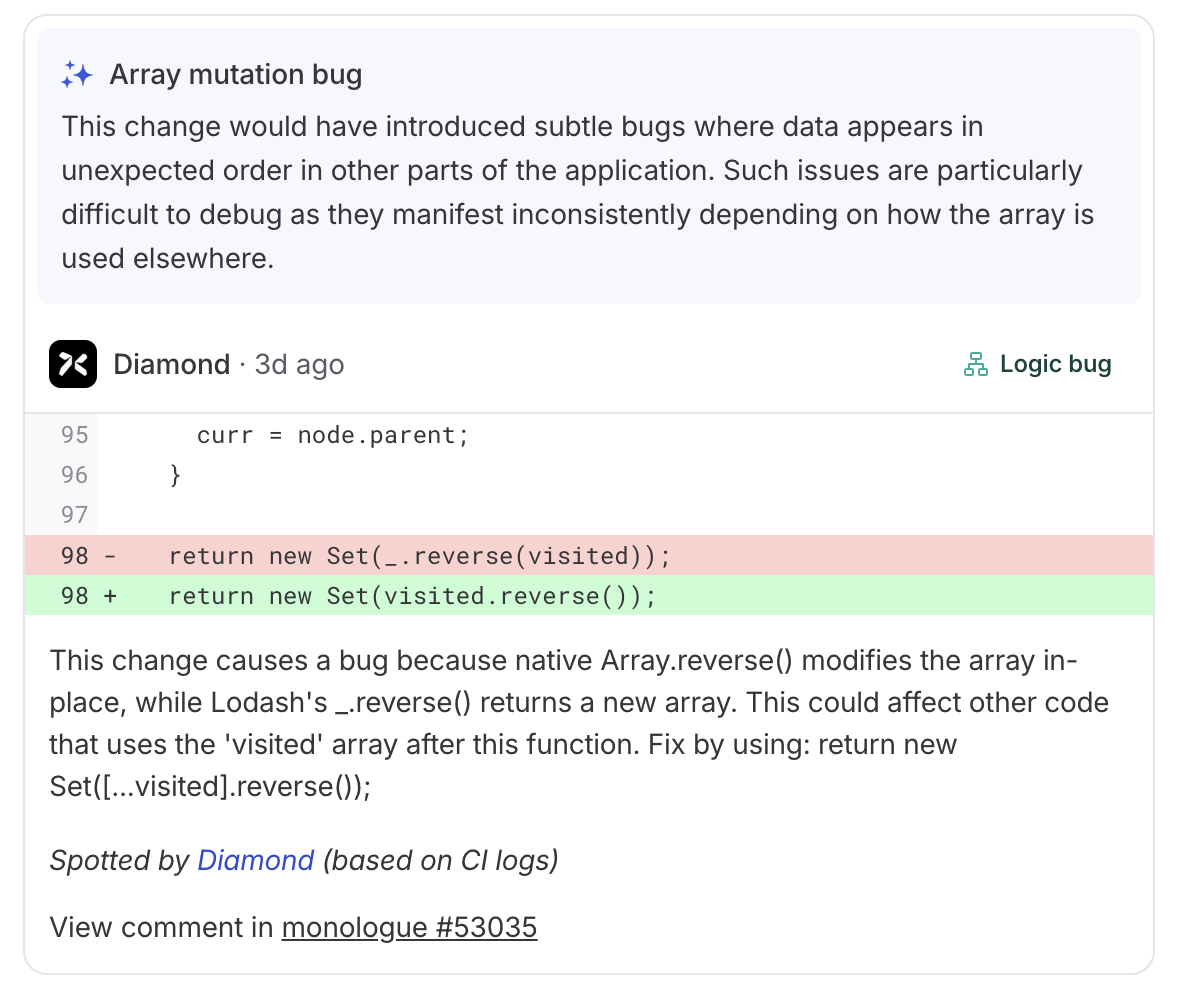
Task: Open the monologue #53035 link
Action: point(409,927)
